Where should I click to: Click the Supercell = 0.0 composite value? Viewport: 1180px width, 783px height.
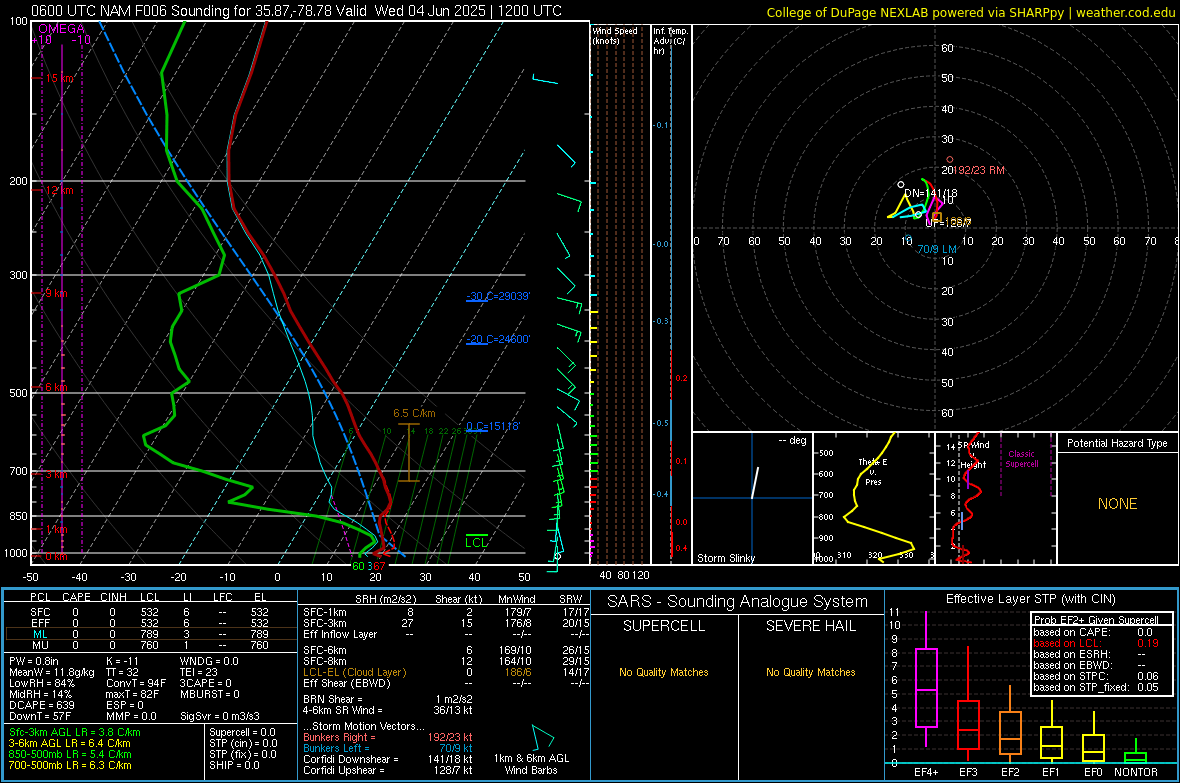[242, 732]
